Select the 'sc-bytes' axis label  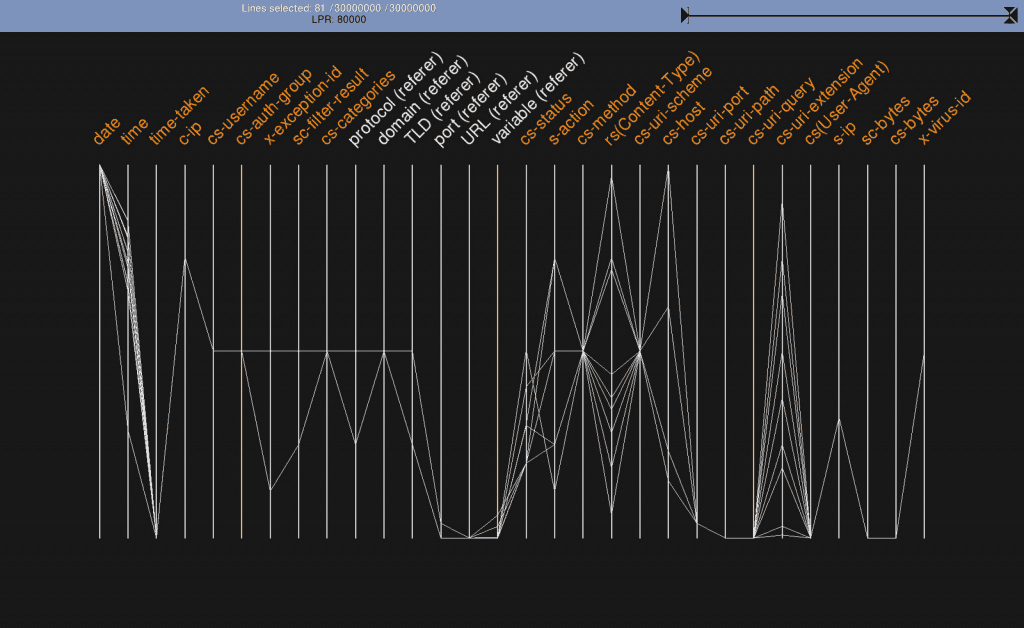tap(885, 123)
